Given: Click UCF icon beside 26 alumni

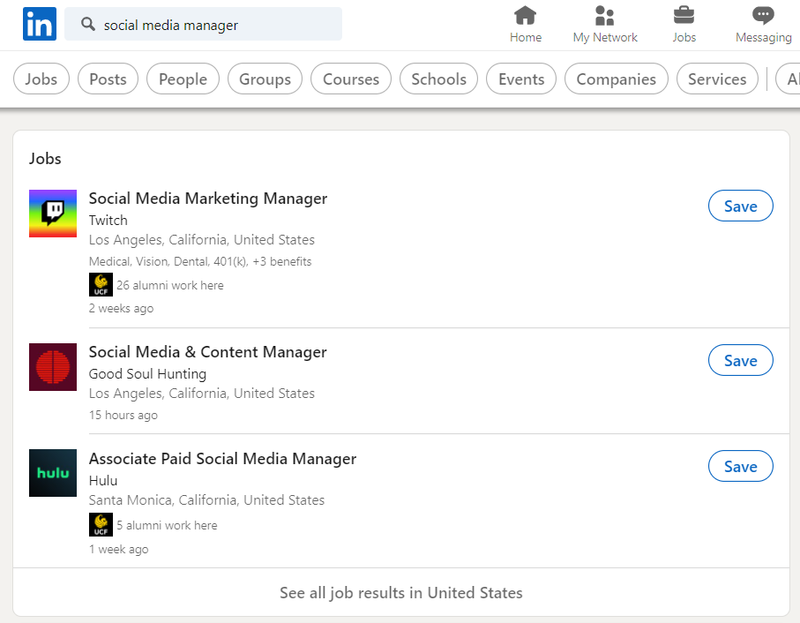Looking at the screenshot, I should coord(101,285).
